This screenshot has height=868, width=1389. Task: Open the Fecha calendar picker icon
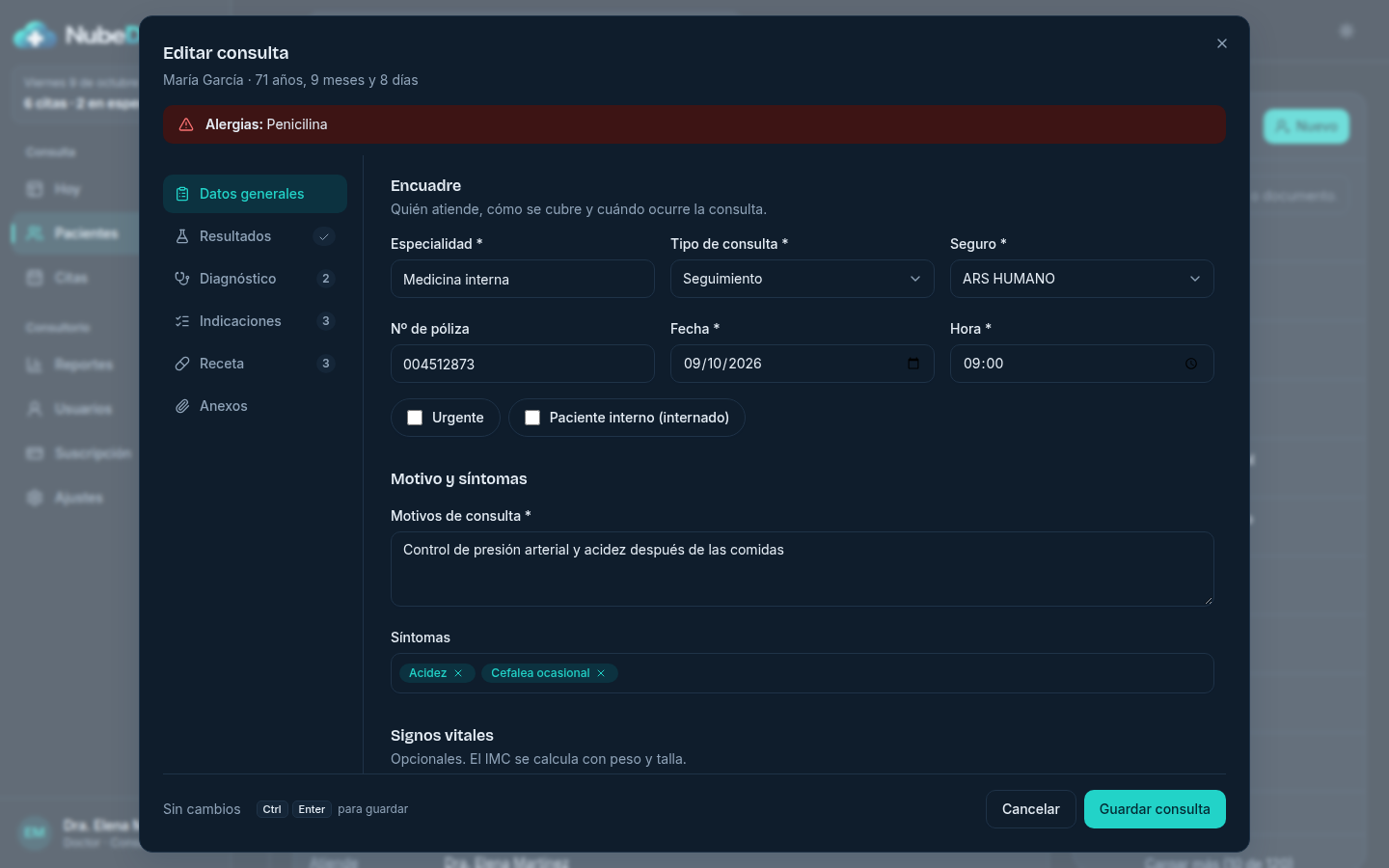pyautogui.click(x=913, y=364)
